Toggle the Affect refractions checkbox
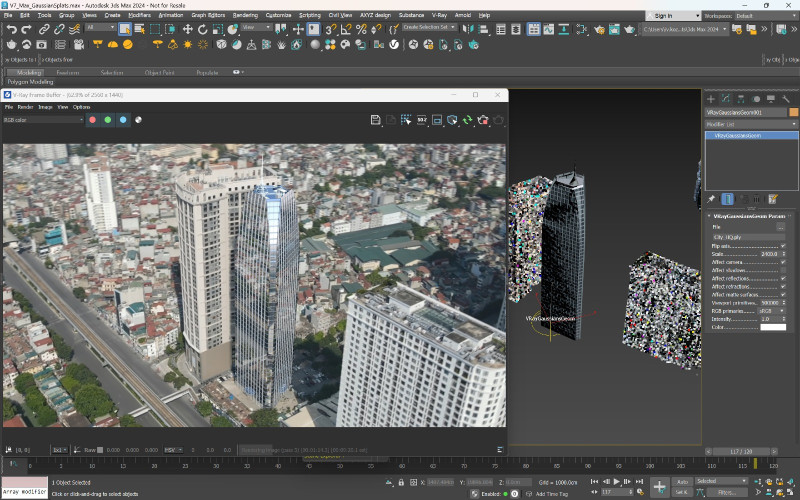Viewport: 800px width, 500px height. click(783, 287)
